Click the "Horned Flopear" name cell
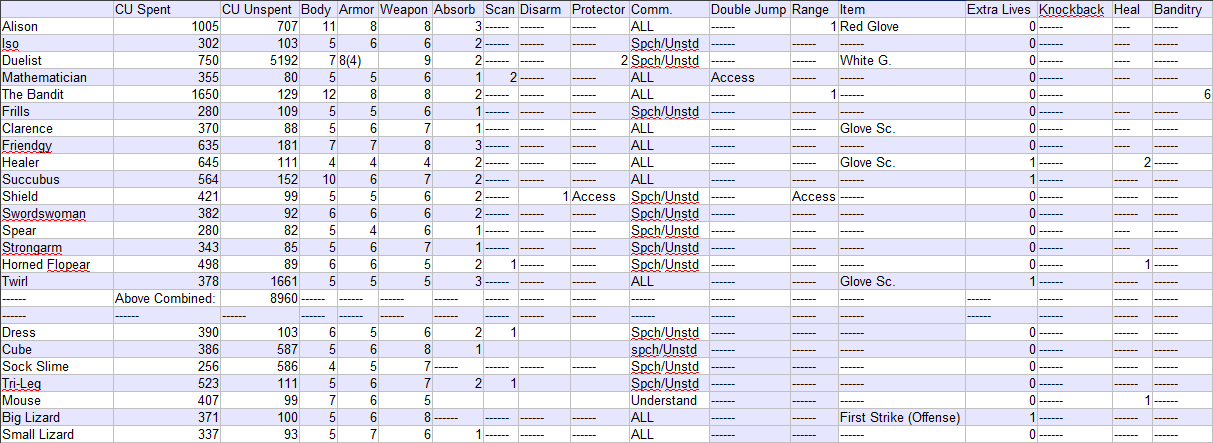The height and width of the screenshot is (443, 1213). click(56, 264)
